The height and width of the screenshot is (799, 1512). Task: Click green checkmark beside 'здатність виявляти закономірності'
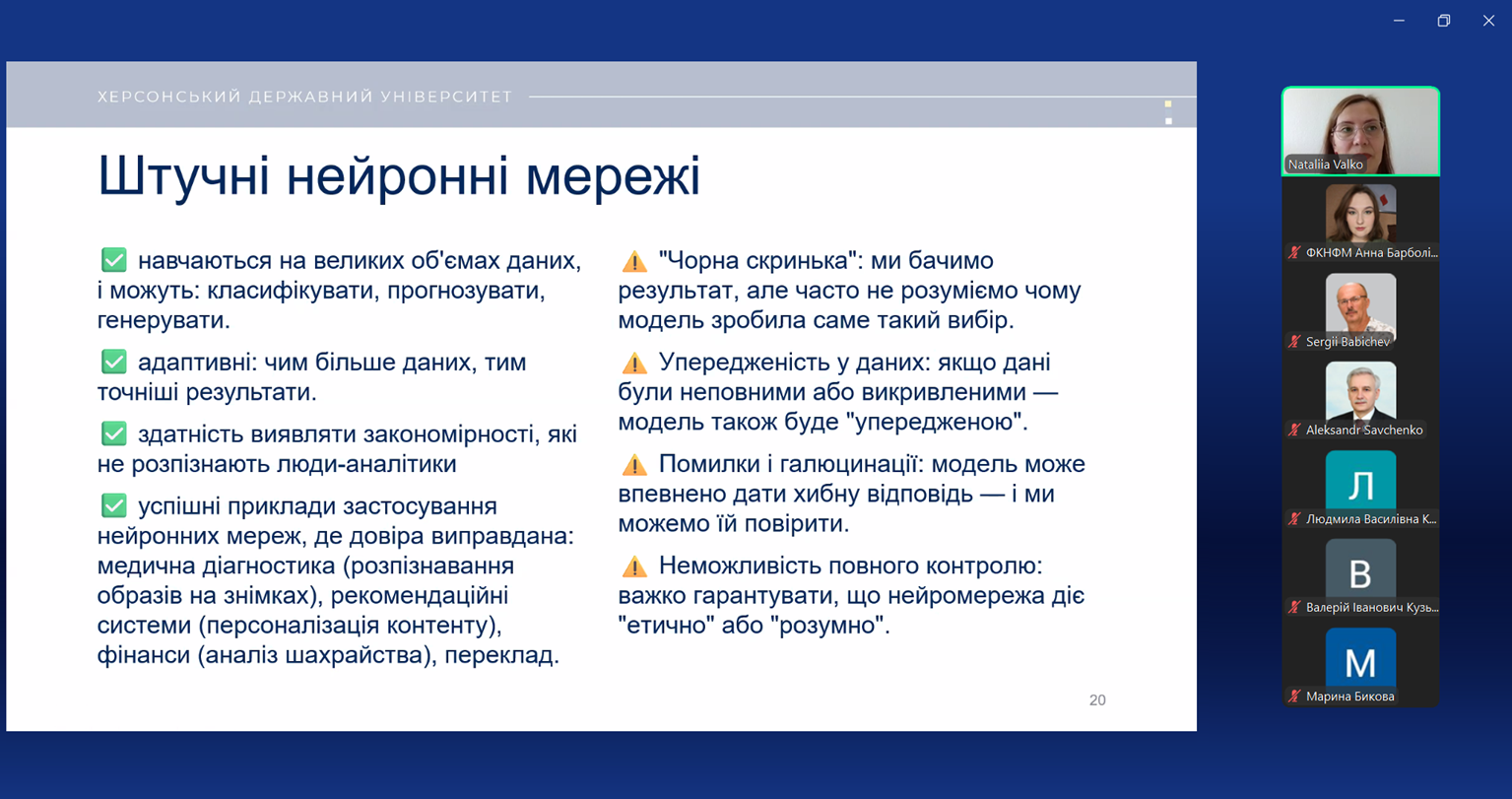point(114,433)
